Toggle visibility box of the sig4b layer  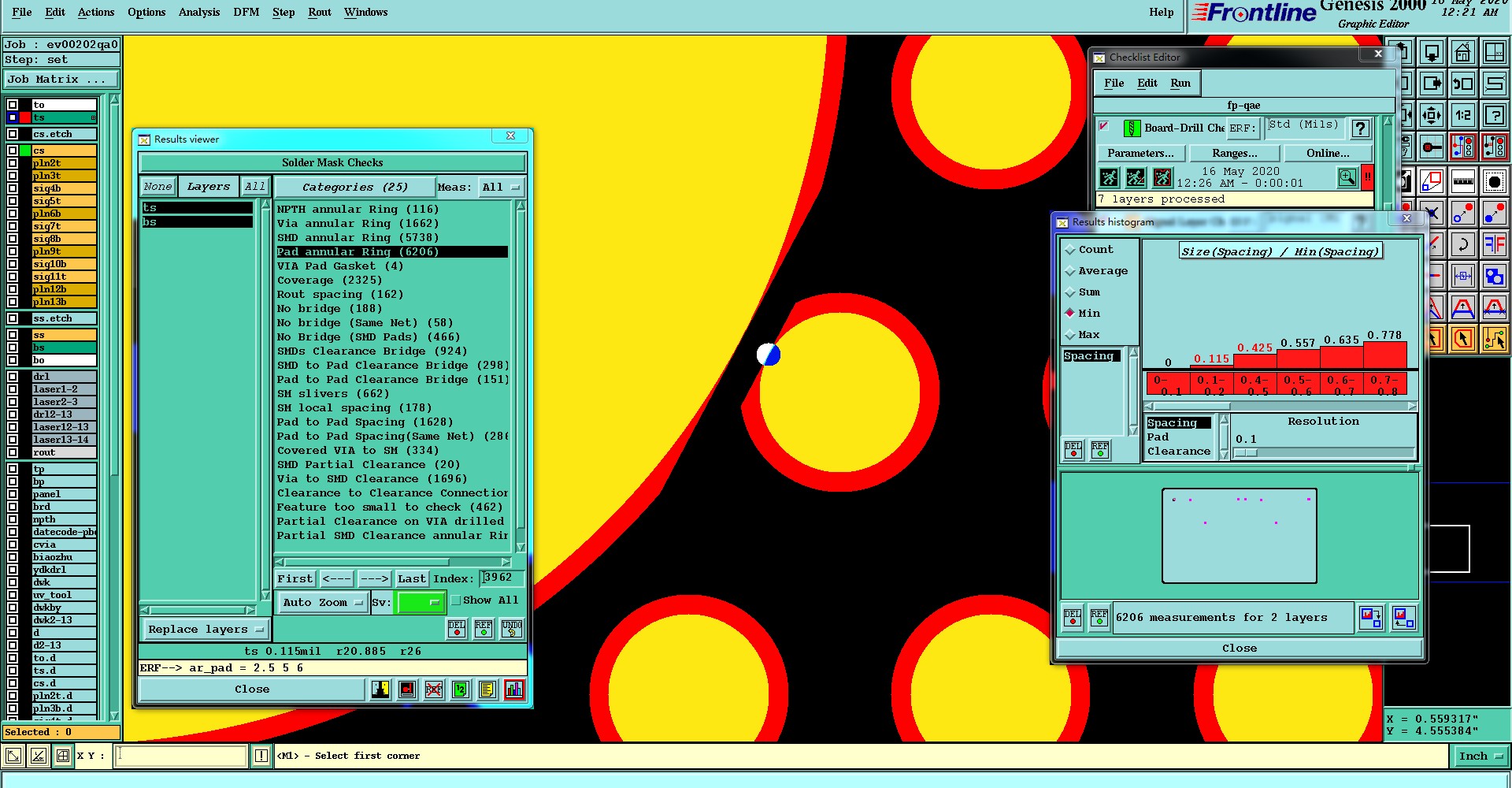click(13, 188)
